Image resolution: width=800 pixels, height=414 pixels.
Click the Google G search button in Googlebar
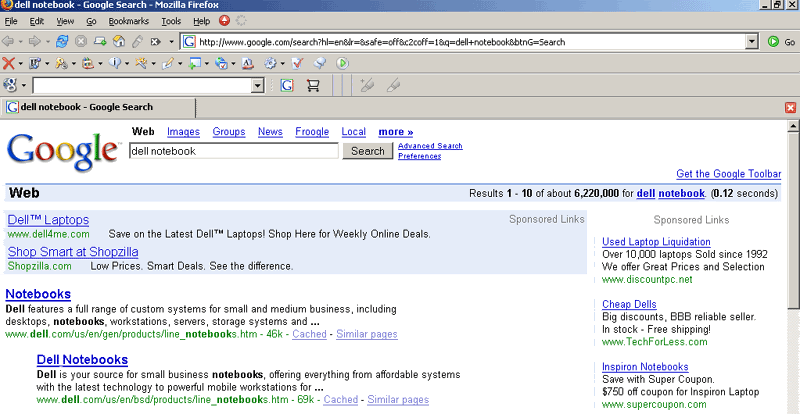pyautogui.click(x=287, y=85)
